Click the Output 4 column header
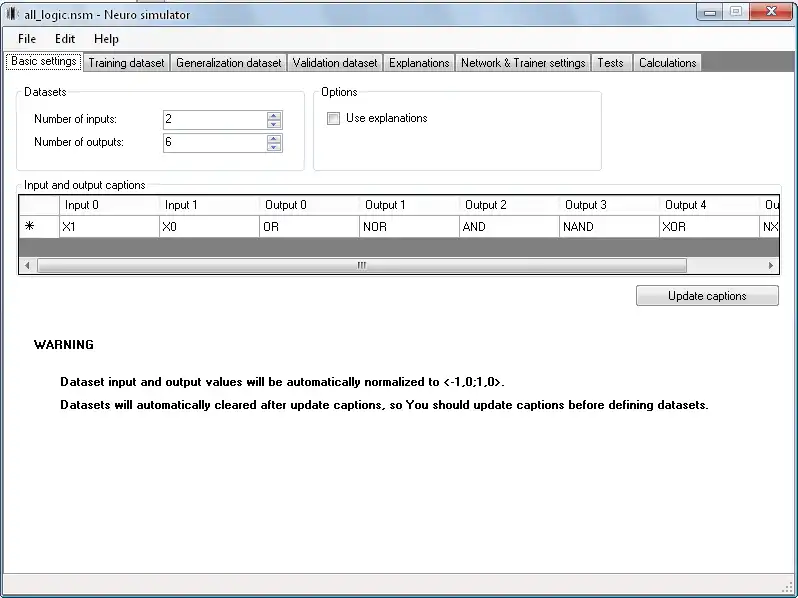The image size is (798, 598). tap(709, 205)
